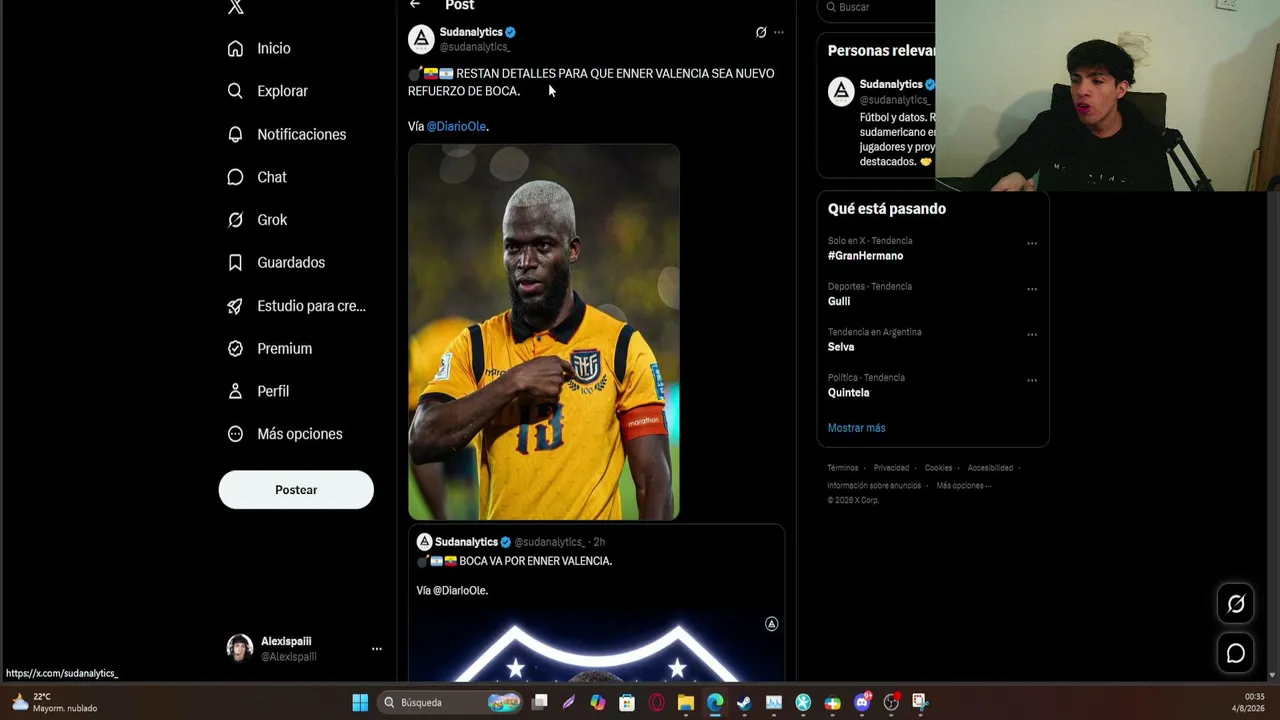Open the quoted Sudanalytics post
The image size is (1280, 720).
point(596,603)
